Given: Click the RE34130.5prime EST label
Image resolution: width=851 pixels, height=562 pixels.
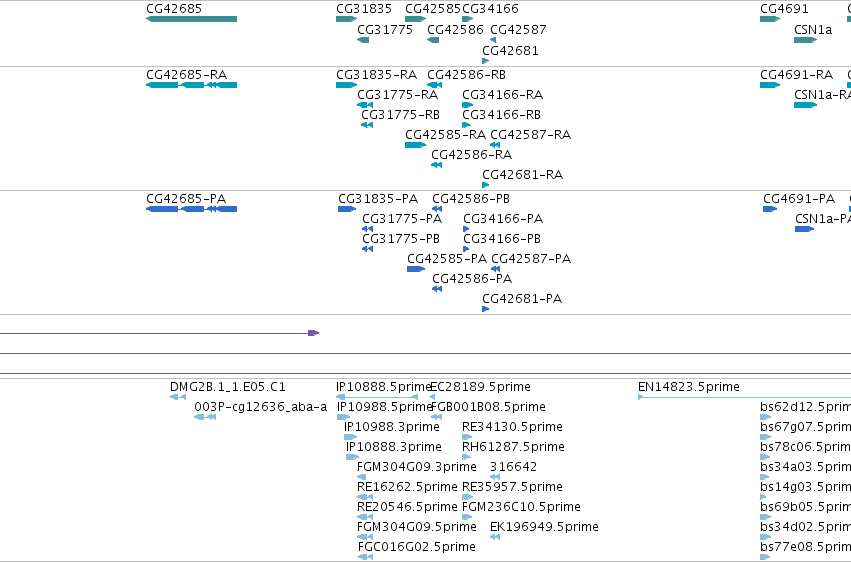Looking at the screenshot, I should 512,427.
